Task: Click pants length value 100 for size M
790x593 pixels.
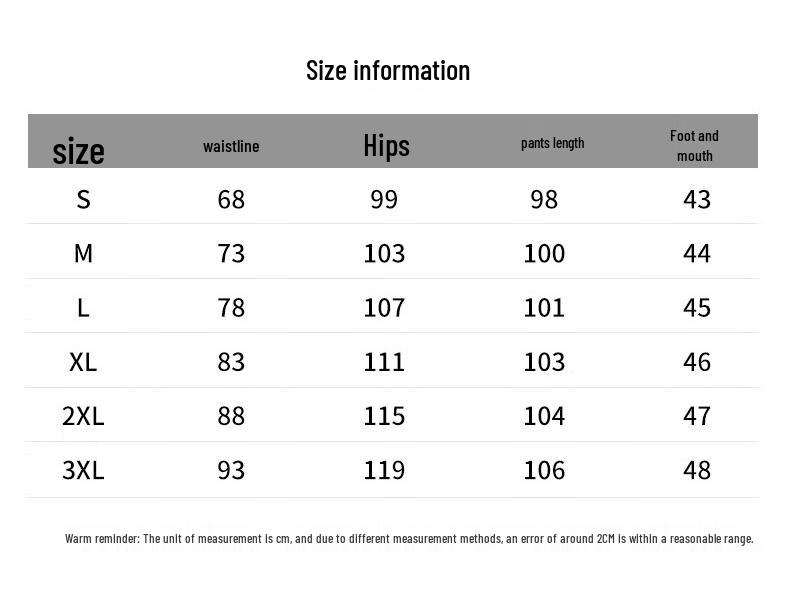Action: (x=544, y=253)
